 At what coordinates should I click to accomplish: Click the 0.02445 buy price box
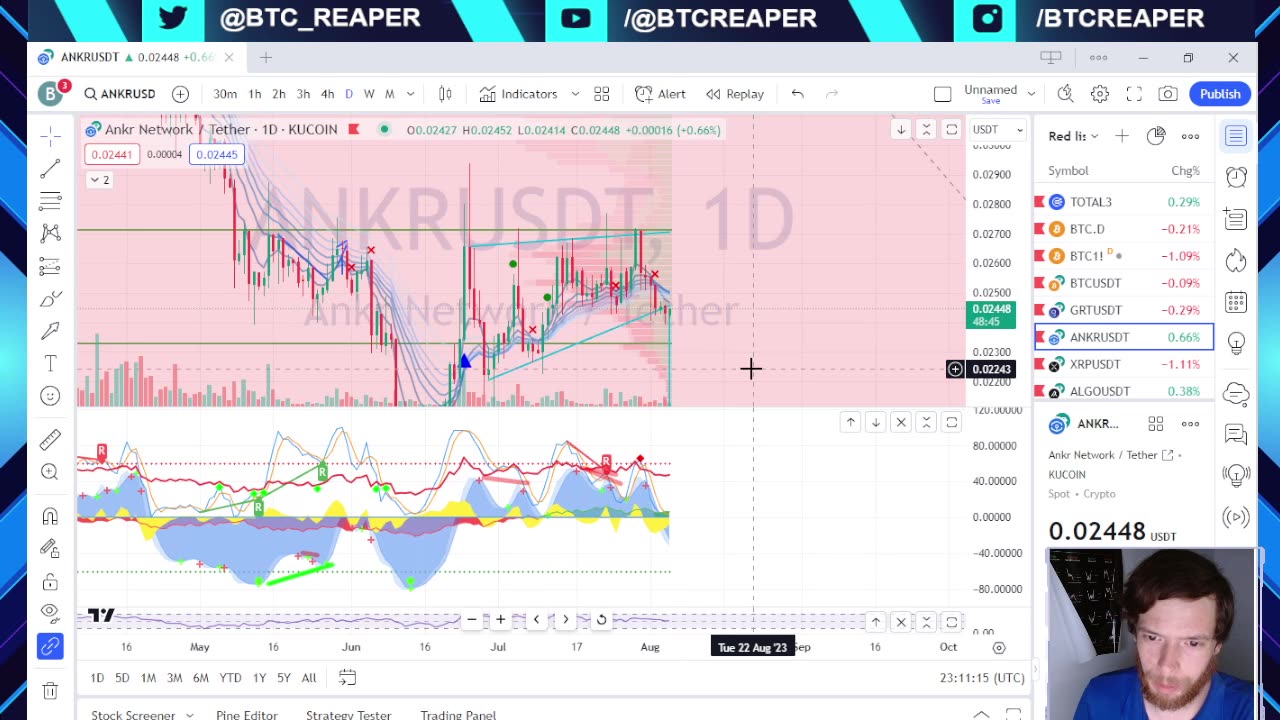(217, 154)
